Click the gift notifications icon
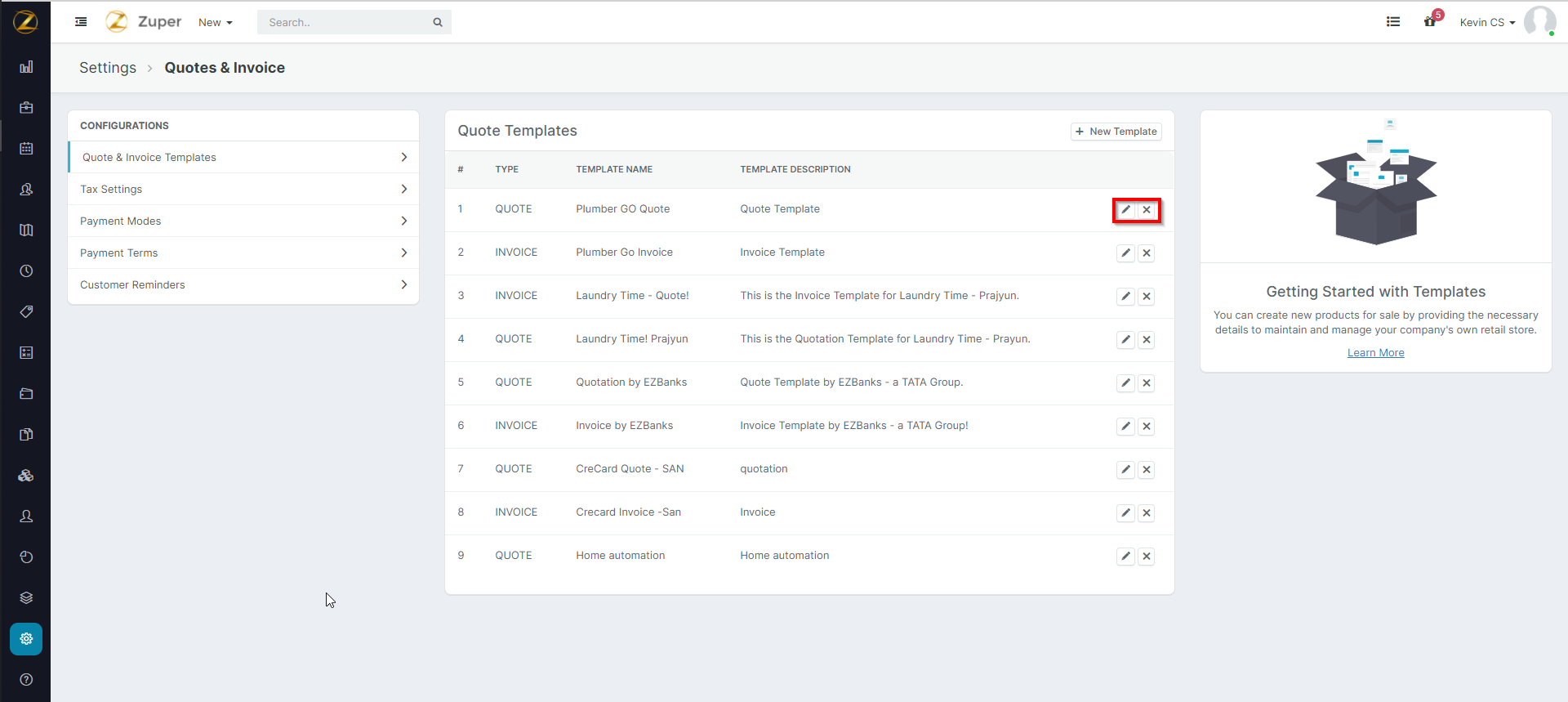 click(1430, 22)
